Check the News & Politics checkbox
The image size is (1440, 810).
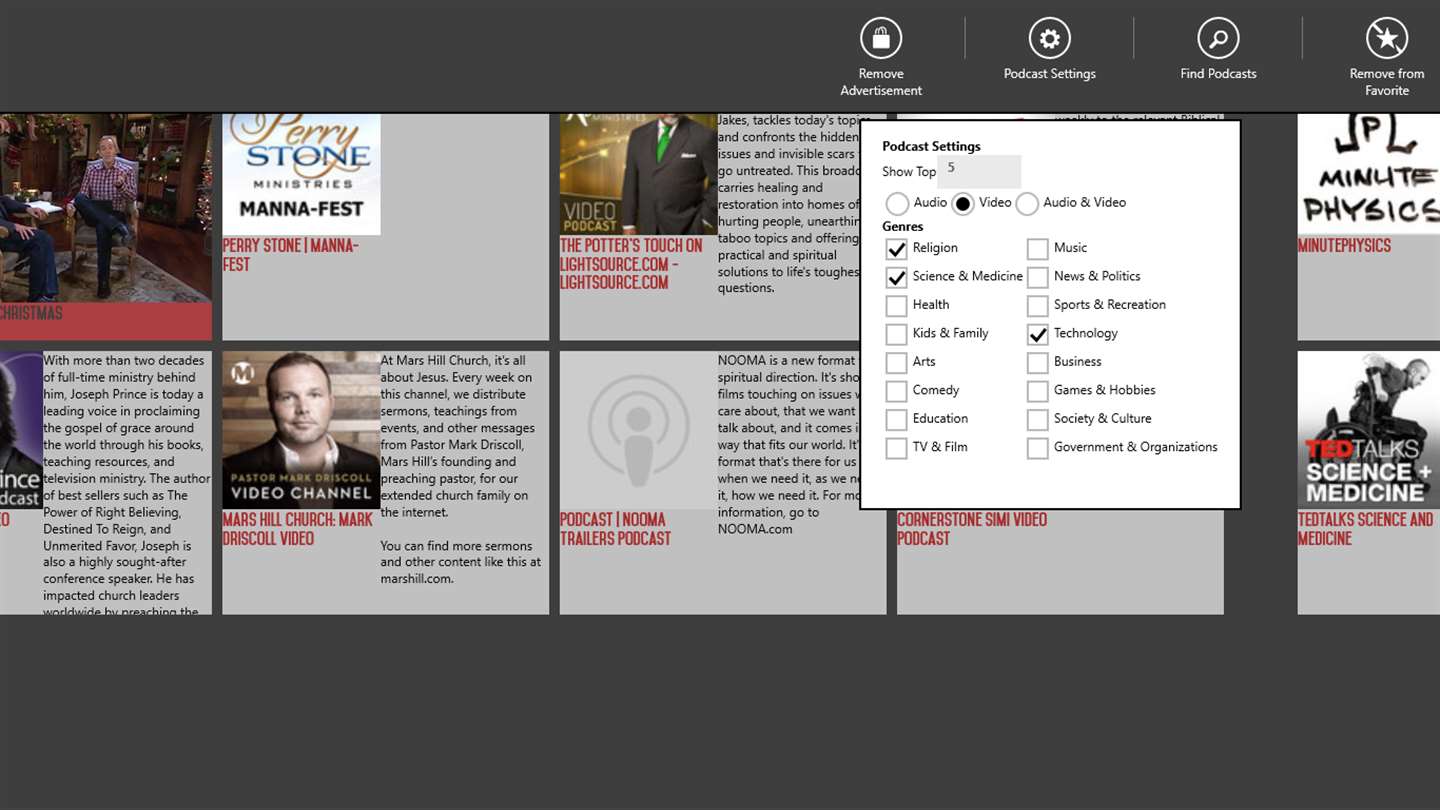(x=1038, y=277)
